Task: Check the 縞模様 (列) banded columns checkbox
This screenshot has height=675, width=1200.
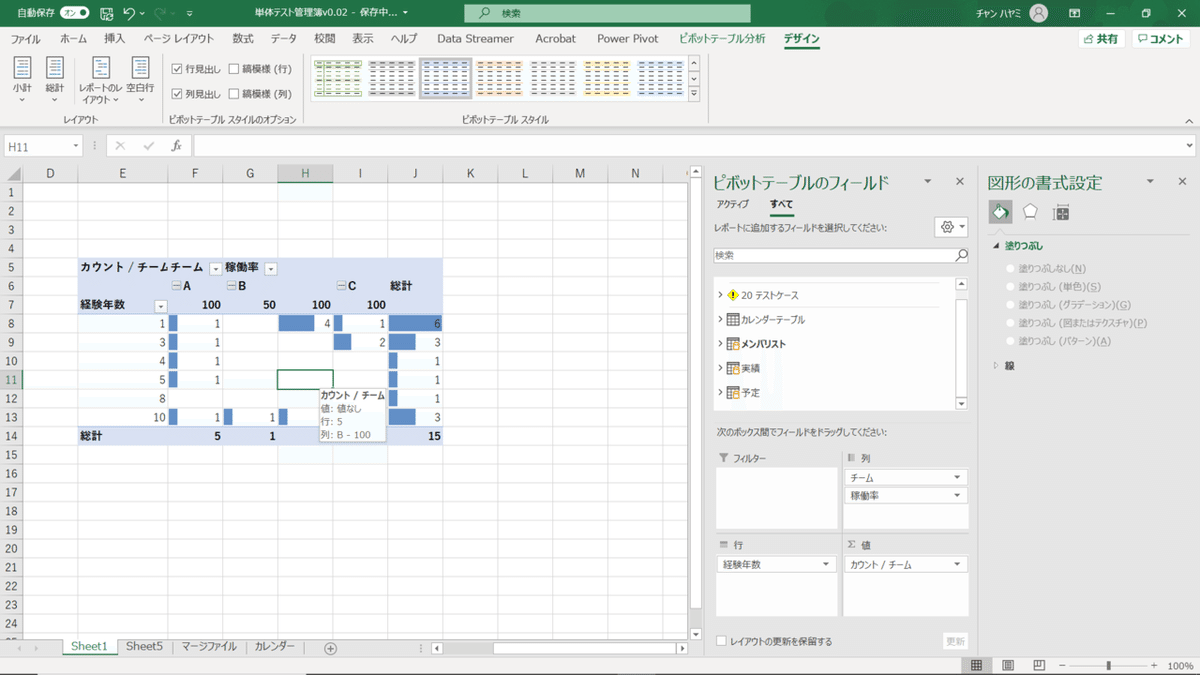Action: (x=234, y=94)
